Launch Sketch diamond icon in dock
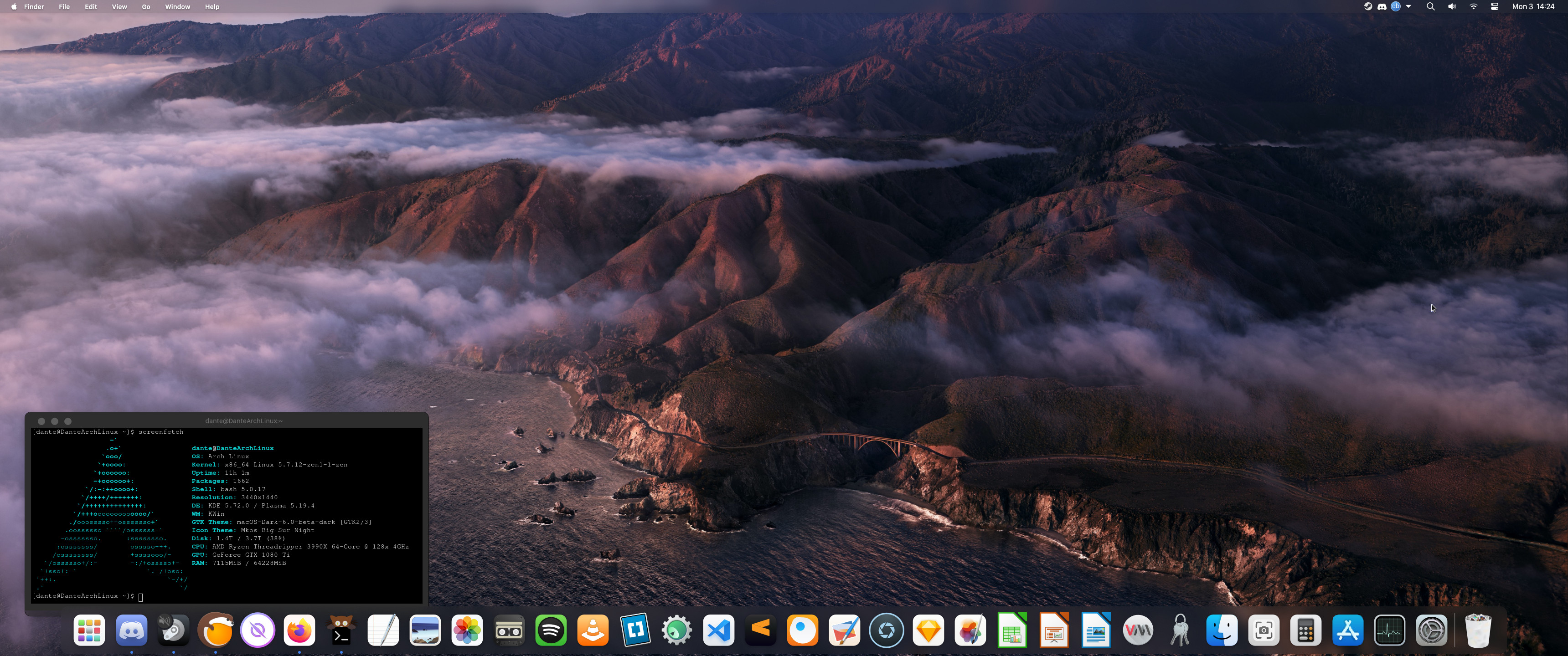Image resolution: width=1568 pixels, height=656 pixels. 928,630
